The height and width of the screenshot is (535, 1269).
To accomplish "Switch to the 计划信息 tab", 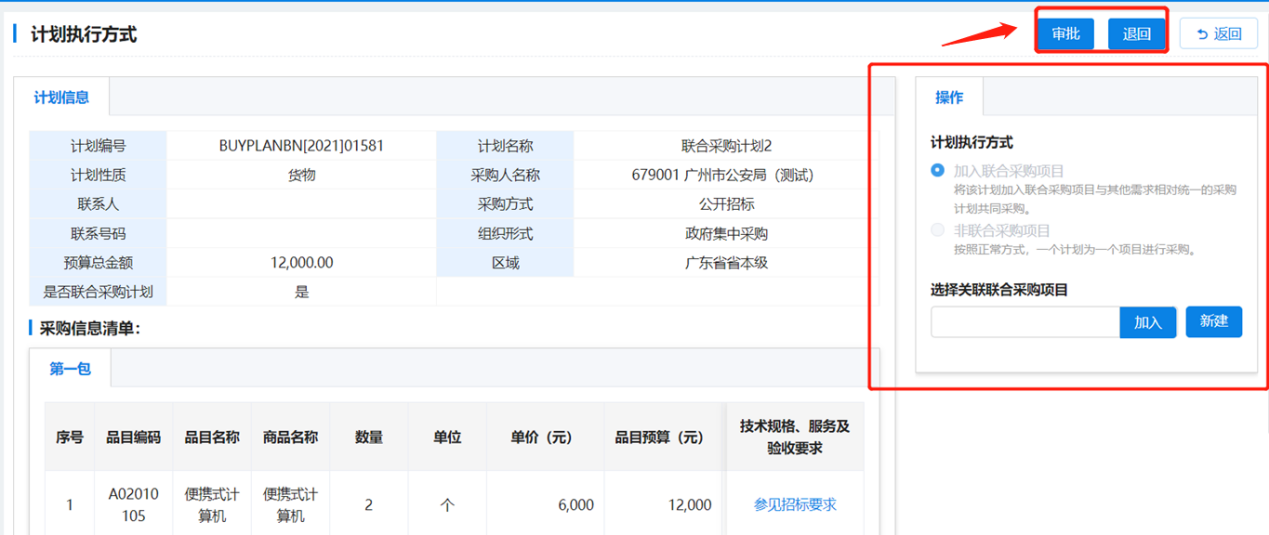I will coord(62,97).
